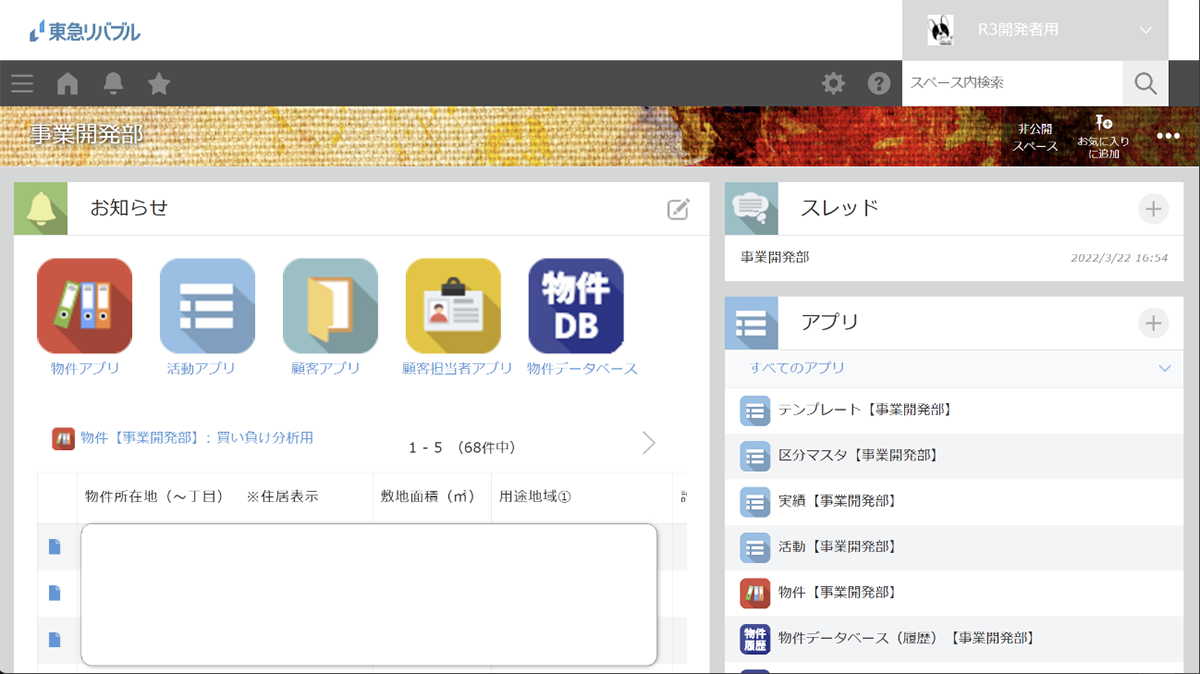Add a new thread with the plus button
1200x674 pixels.
pos(1153,209)
